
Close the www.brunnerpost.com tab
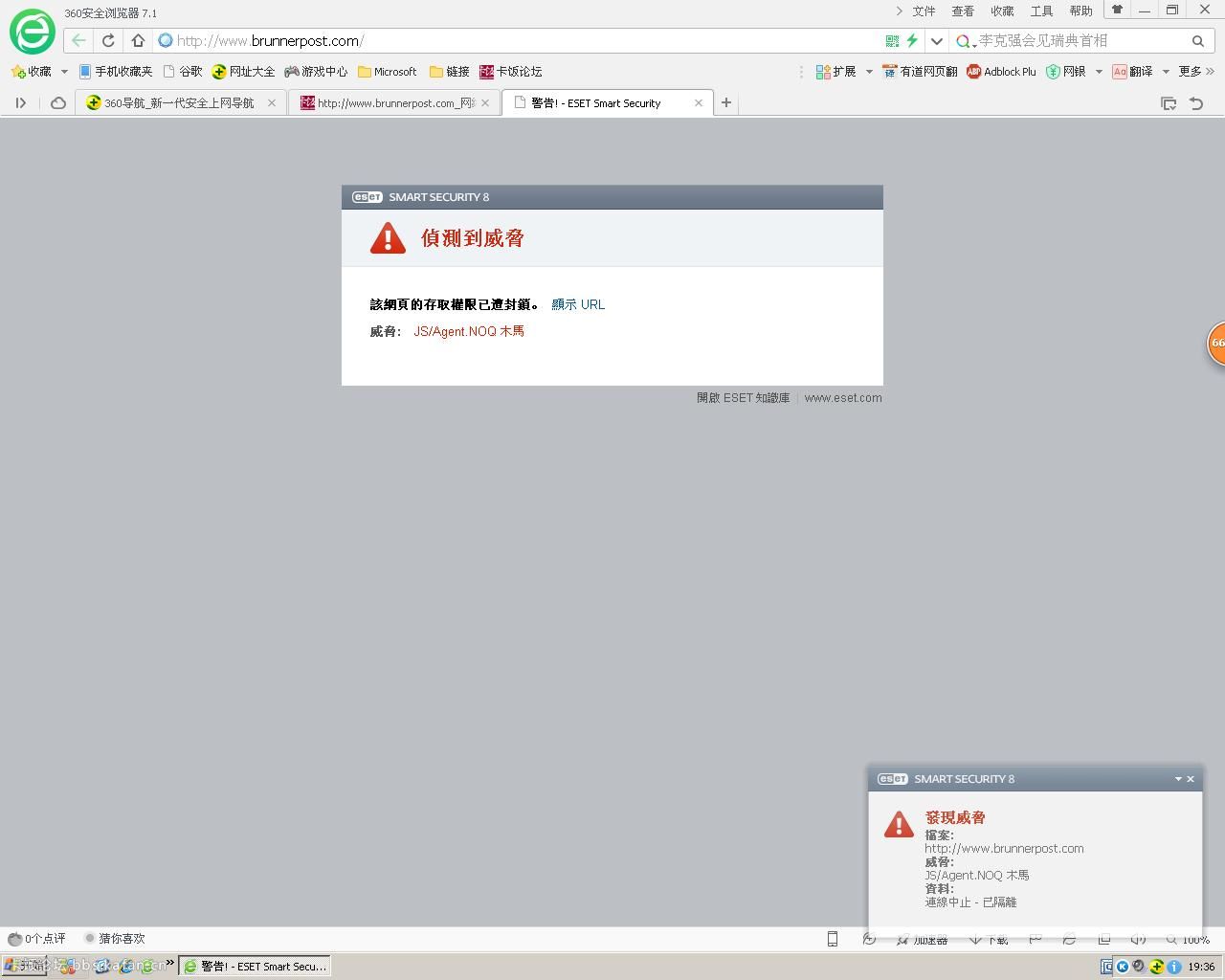485,103
